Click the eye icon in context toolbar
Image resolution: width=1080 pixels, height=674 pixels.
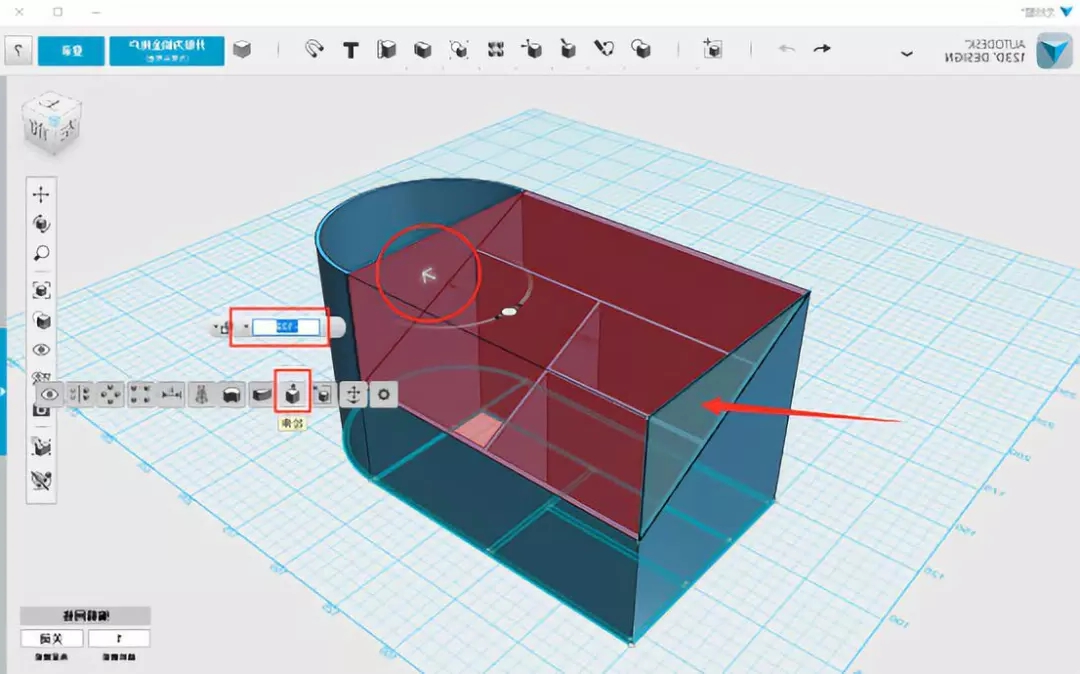50,394
